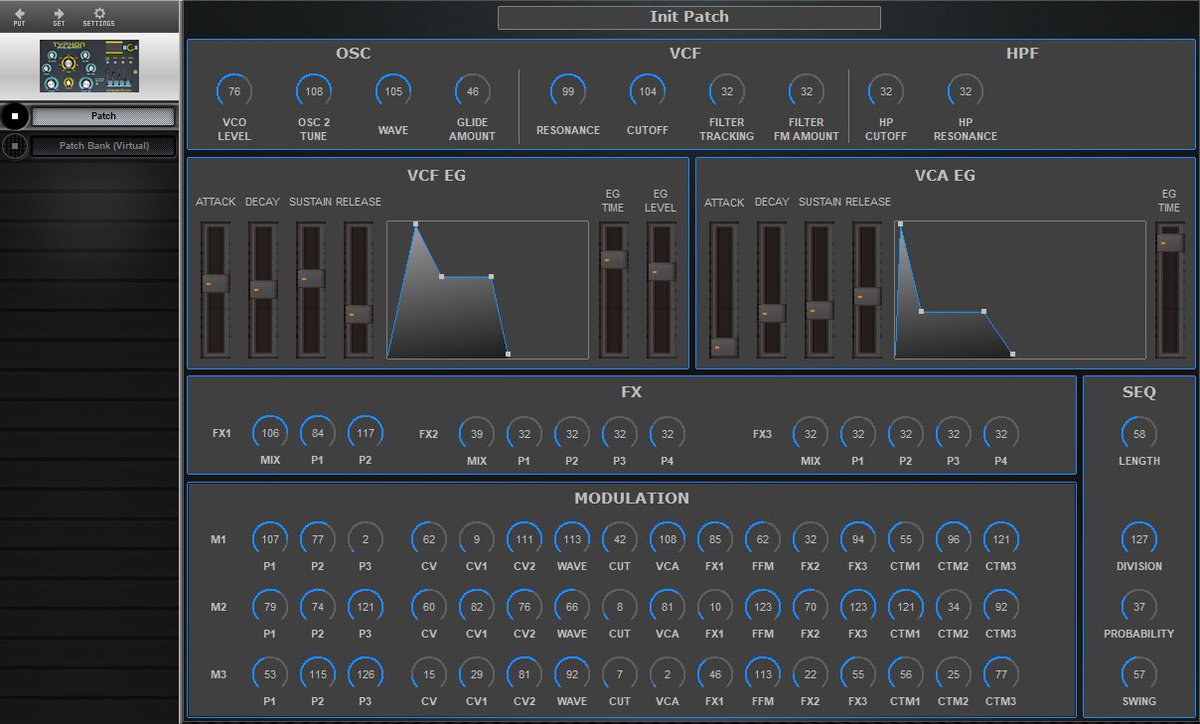Viewport: 1200px width, 724px height.
Task: Click the PUT arrow icon
Action: point(19,13)
